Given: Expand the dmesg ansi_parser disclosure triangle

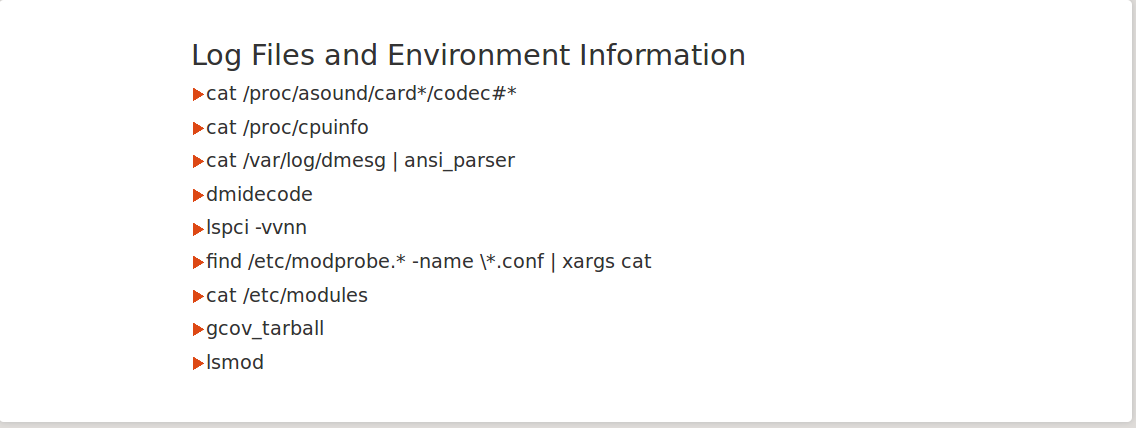Looking at the screenshot, I should click(x=198, y=162).
